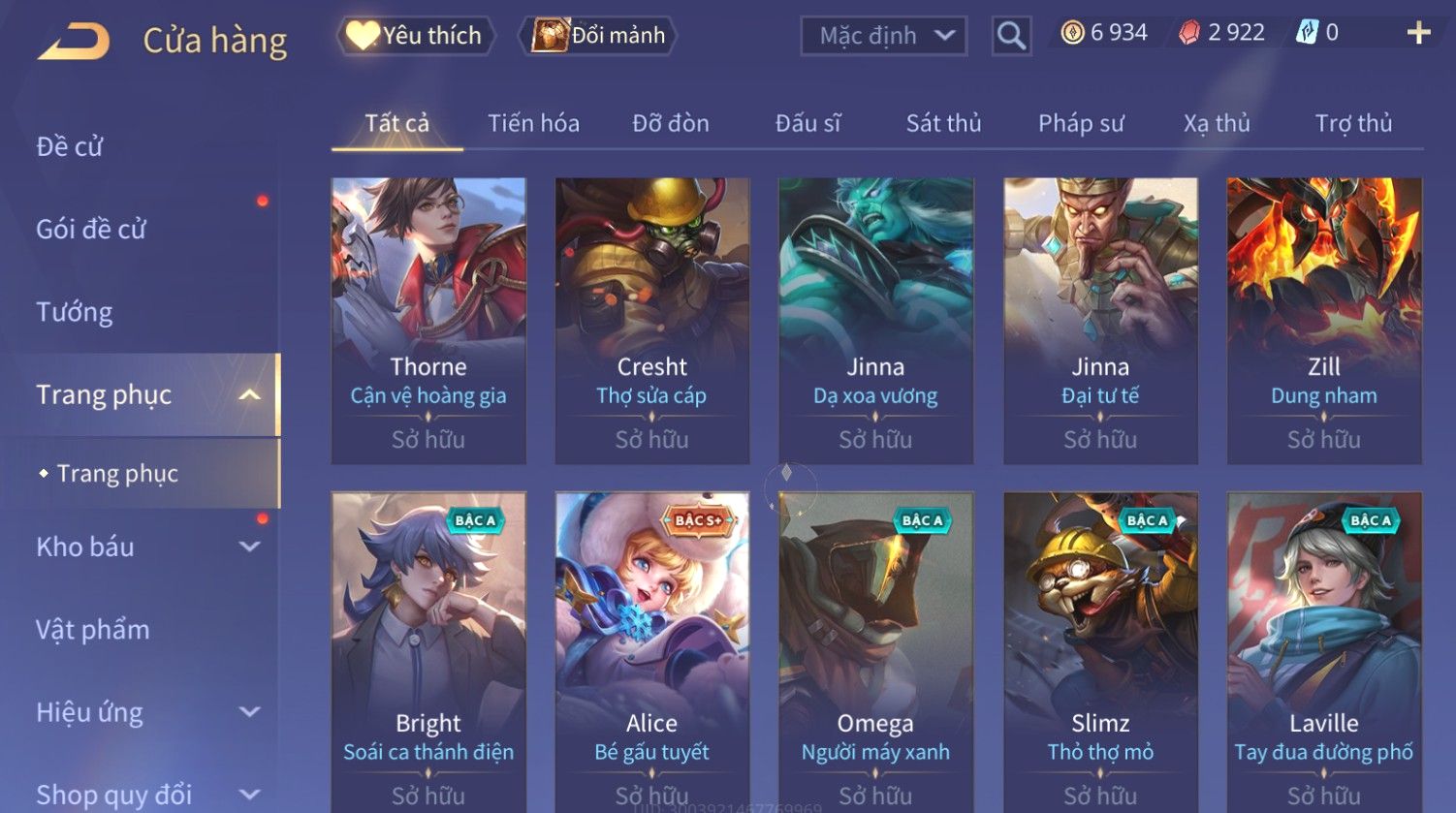Open Alice Bé gấu tuyết skin card
This screenshot has height=813, width=1456.
(651, 651)
